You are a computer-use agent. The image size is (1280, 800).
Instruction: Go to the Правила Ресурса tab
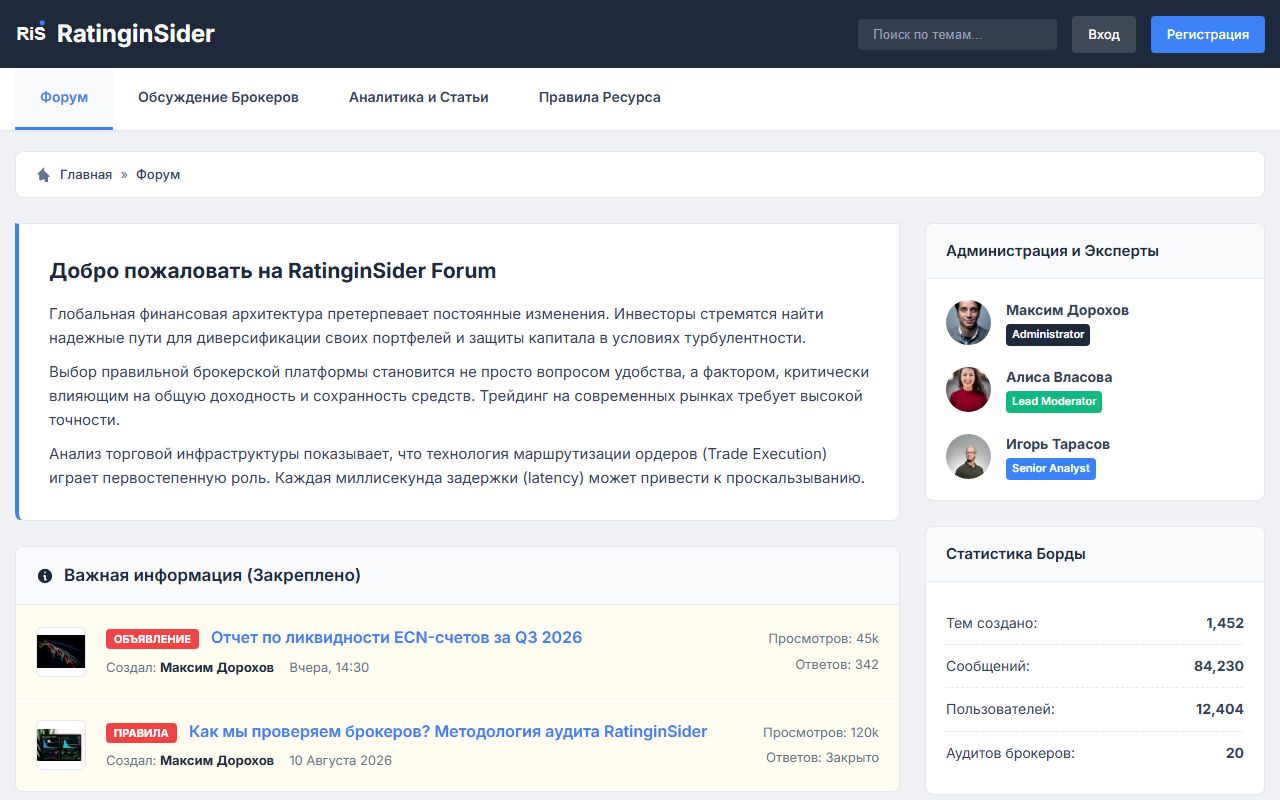pyautogui.click(x=600, y=98)
